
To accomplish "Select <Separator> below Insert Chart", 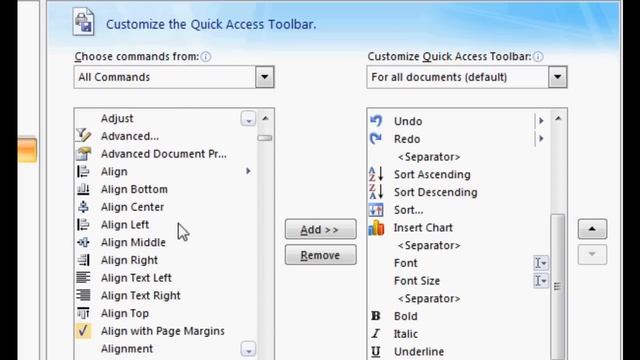I will pos(429,245).
